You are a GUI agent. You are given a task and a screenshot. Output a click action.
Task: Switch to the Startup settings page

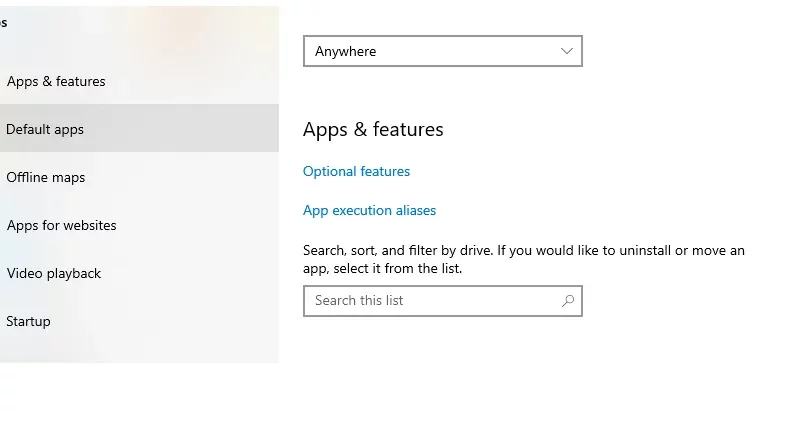point(29,321)
